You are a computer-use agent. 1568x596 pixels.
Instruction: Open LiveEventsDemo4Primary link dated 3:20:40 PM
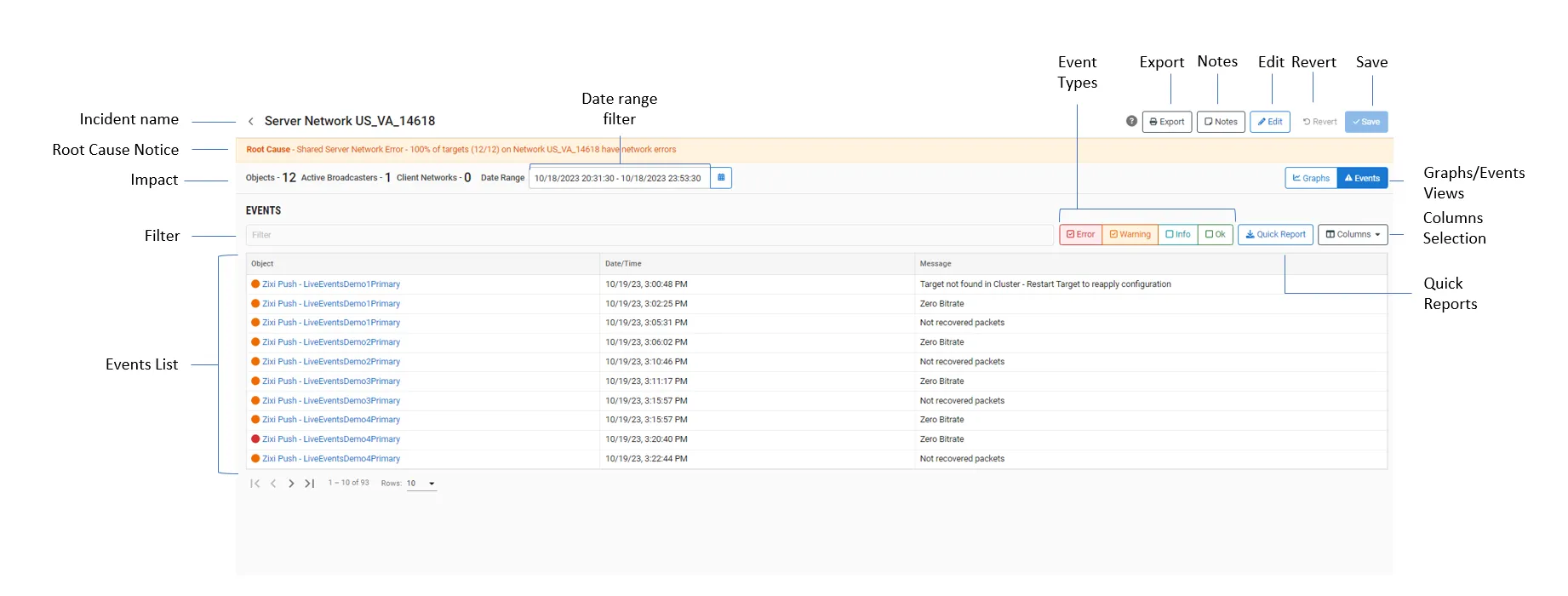[331, 439]
